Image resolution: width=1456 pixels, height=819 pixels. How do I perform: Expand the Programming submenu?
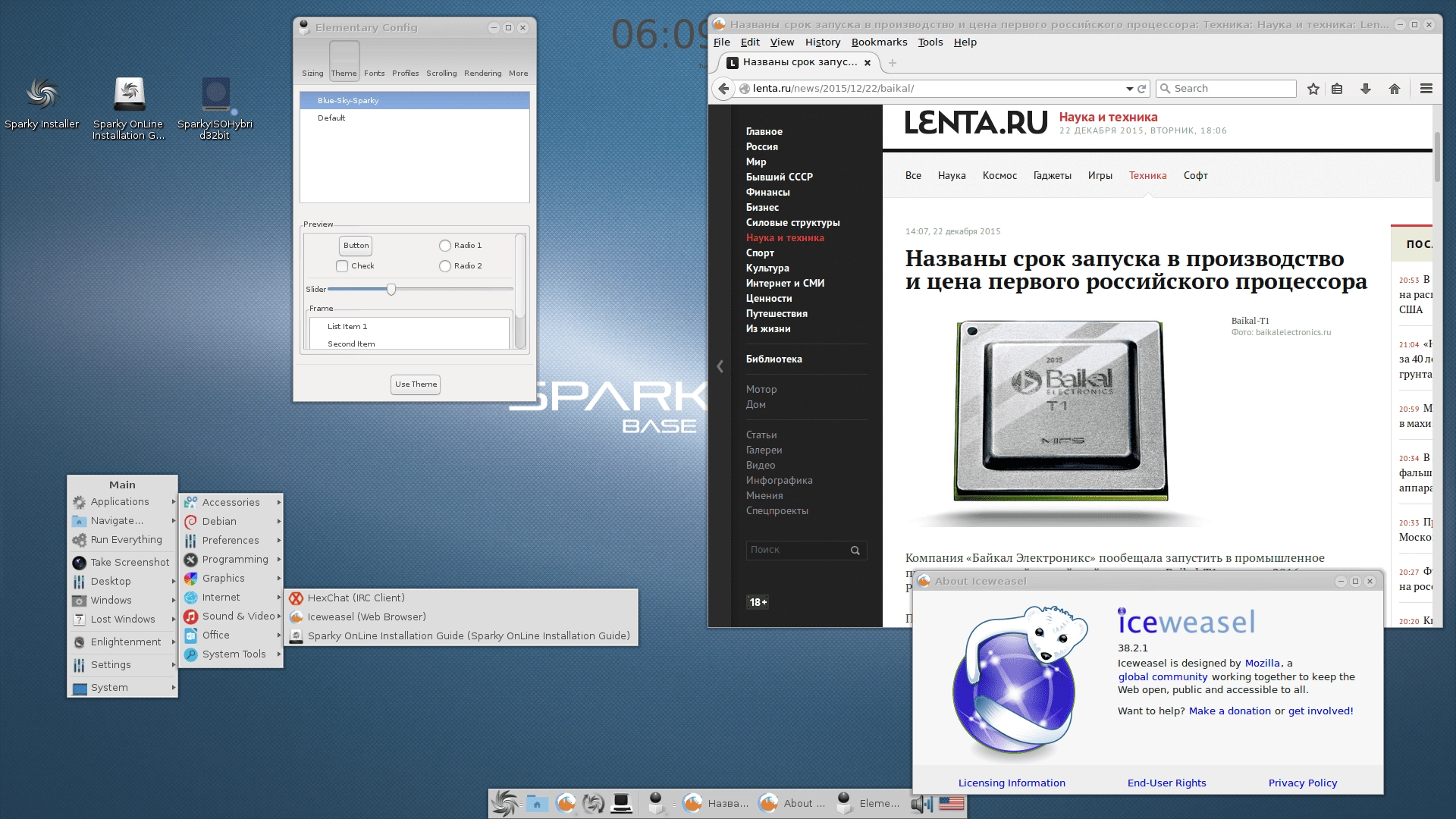(231, 559)
